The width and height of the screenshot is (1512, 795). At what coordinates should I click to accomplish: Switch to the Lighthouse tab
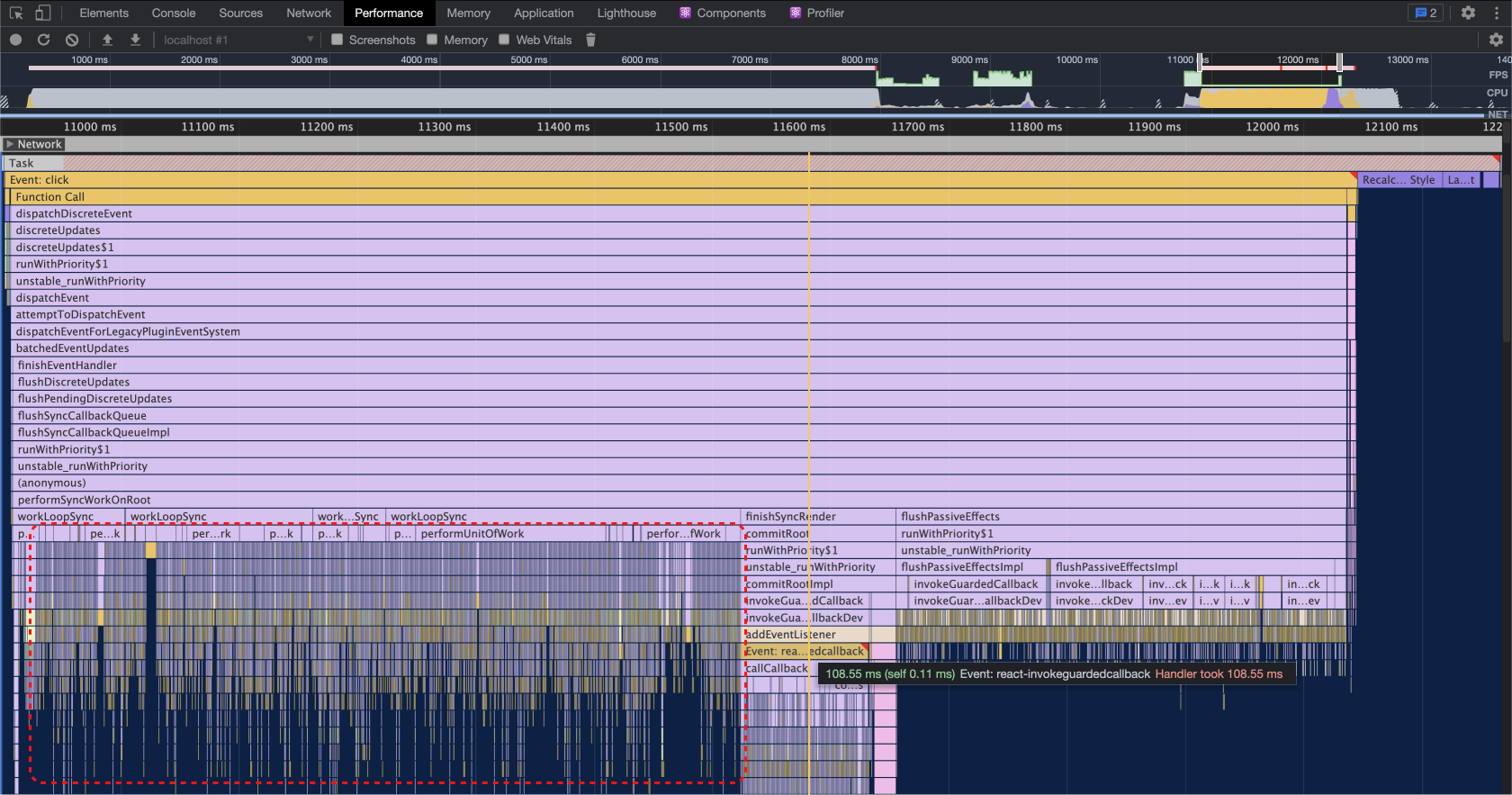pos(626,13)
